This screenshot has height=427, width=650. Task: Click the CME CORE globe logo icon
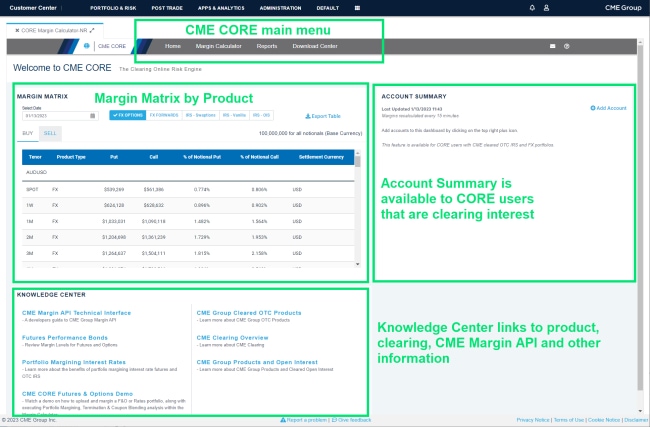[x=88, y=46]
